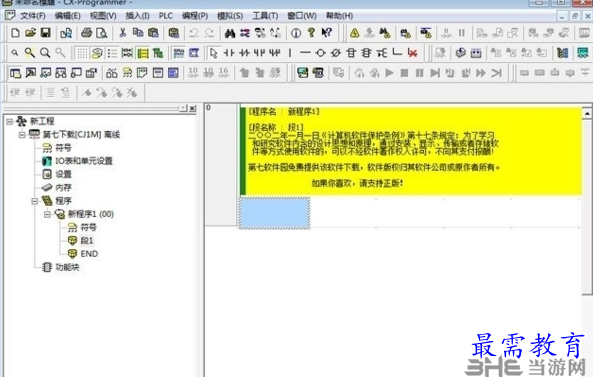Image resolution: width=593 pixels, height=377 pixels.
Task: Toggle the yellow ladder view button
Action: 143,53
